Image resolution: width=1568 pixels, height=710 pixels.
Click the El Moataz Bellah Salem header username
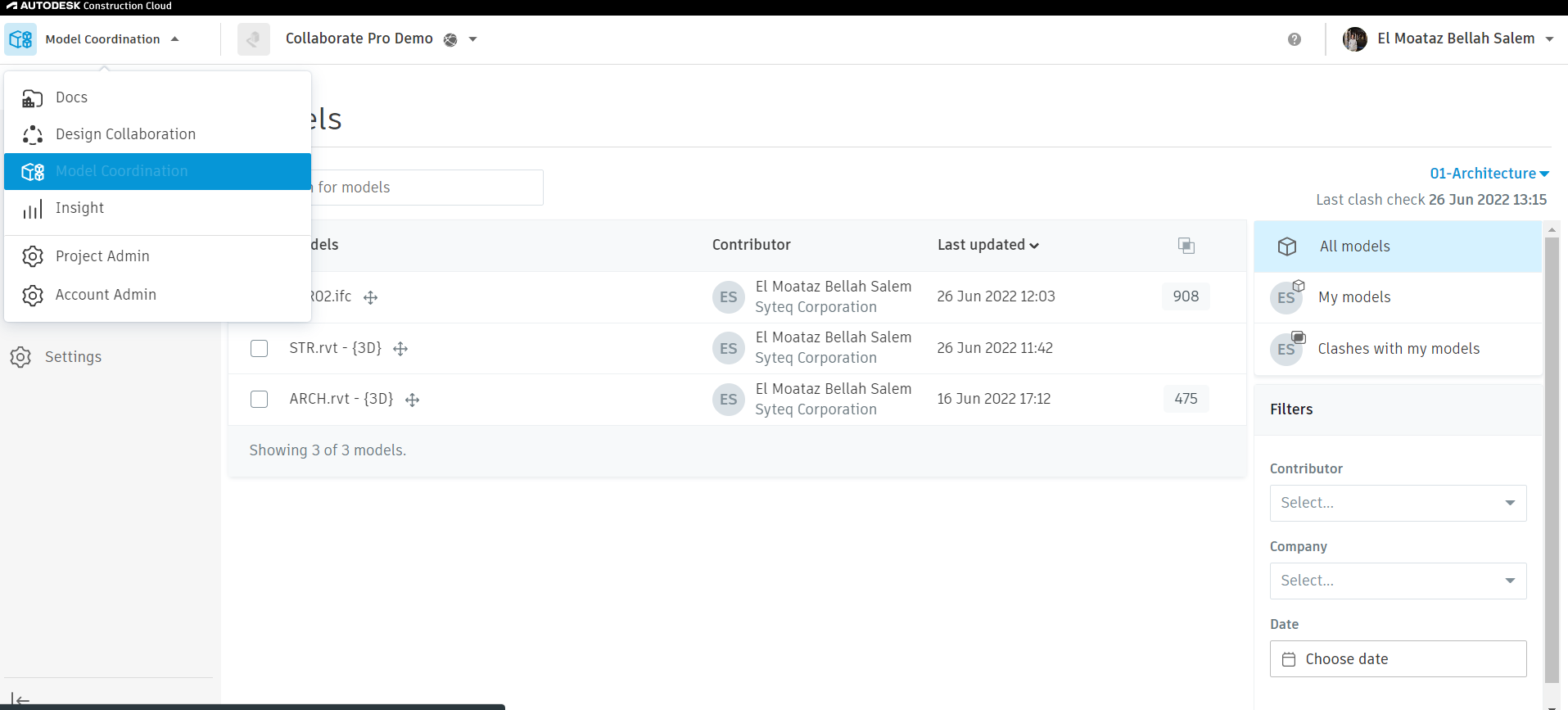(1456, 38)
